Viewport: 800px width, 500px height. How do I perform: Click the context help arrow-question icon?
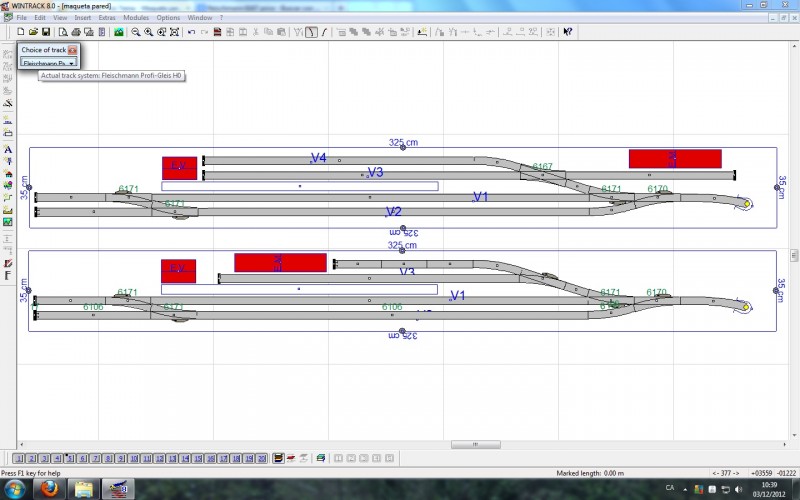[567, 32]
